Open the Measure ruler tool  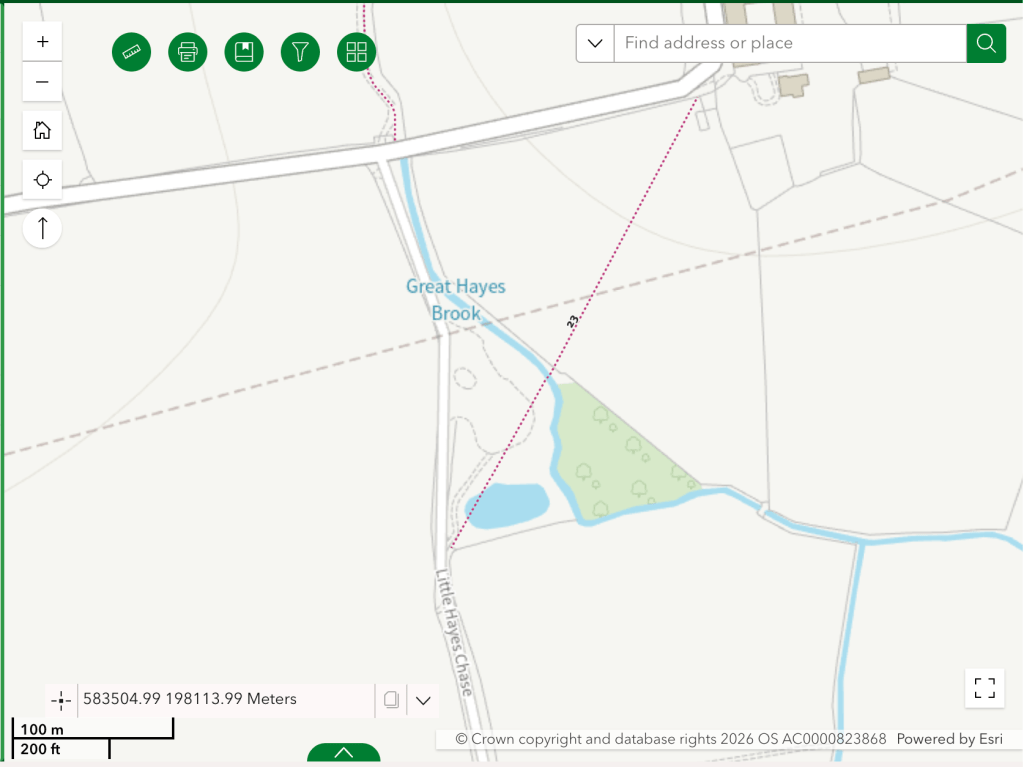point(131,52)
